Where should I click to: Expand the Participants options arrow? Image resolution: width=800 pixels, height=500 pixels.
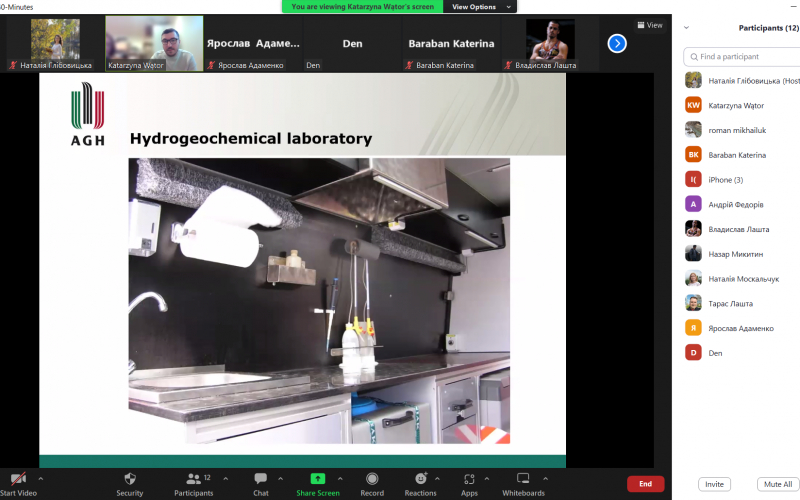coord(226,479)
